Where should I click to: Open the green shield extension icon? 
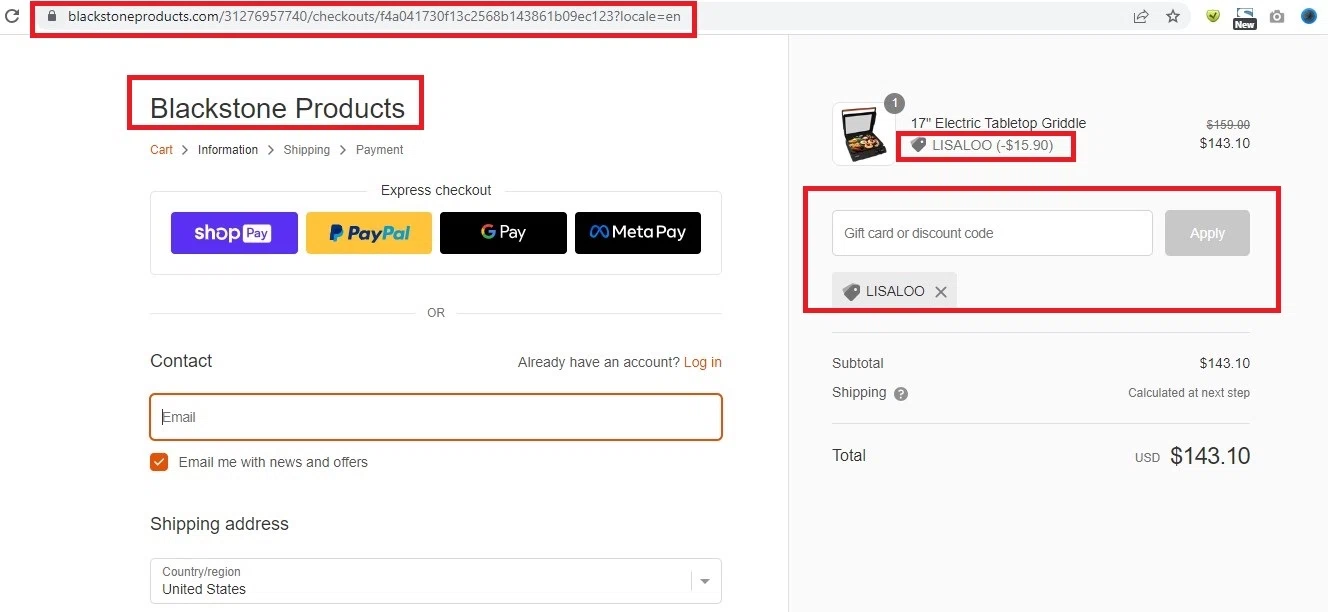(1213, 17)
